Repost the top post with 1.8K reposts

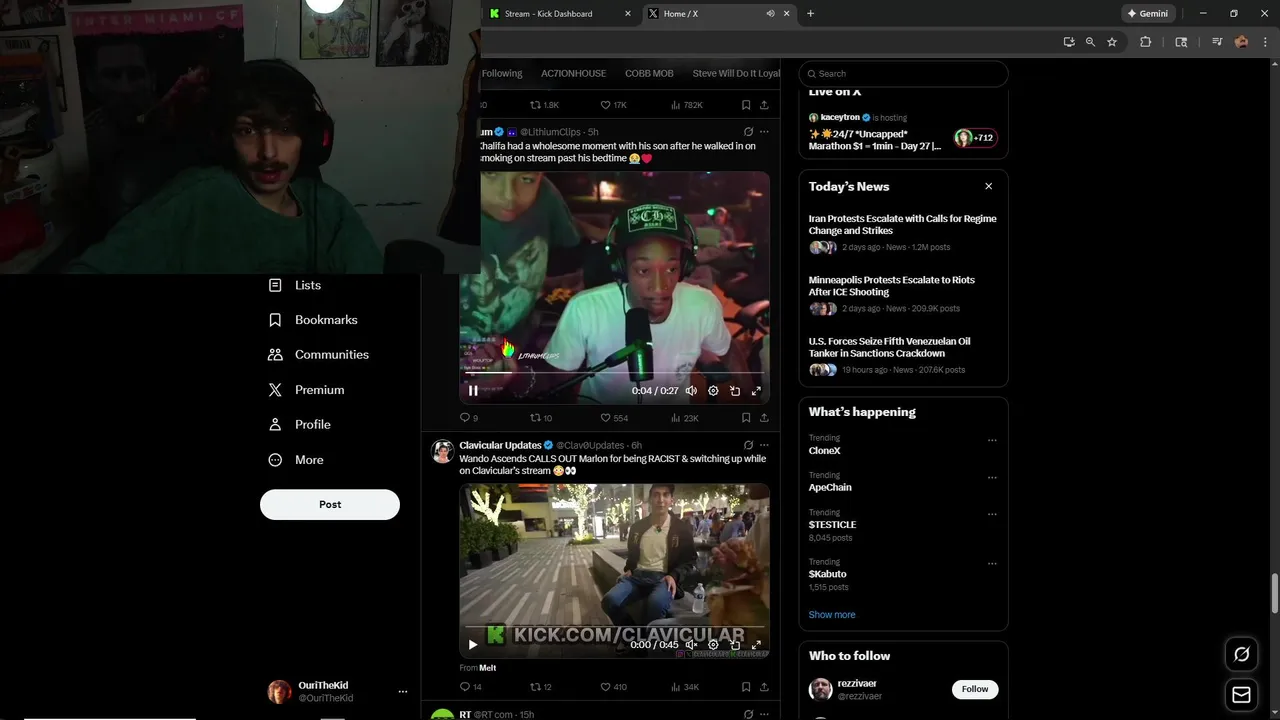544,105
